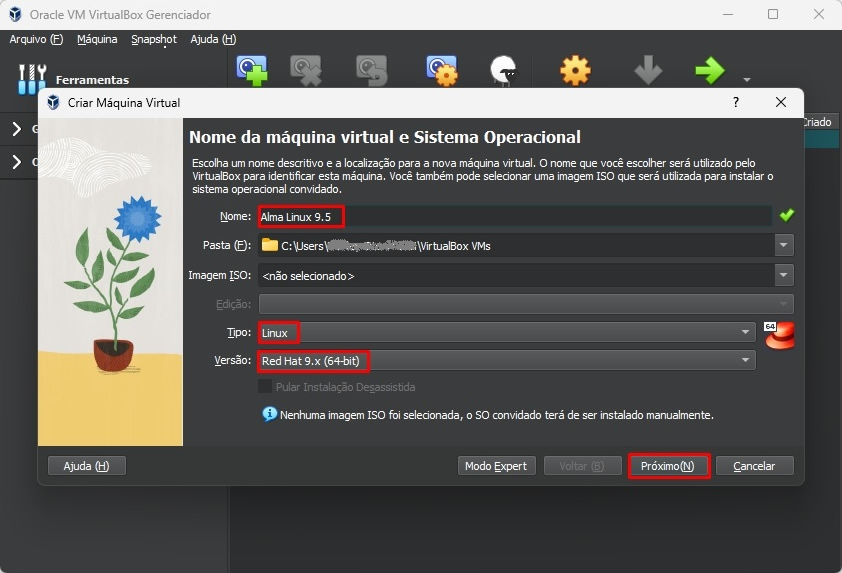
Task: Click the Criado column header behind dialog
Action: (818, 122)
